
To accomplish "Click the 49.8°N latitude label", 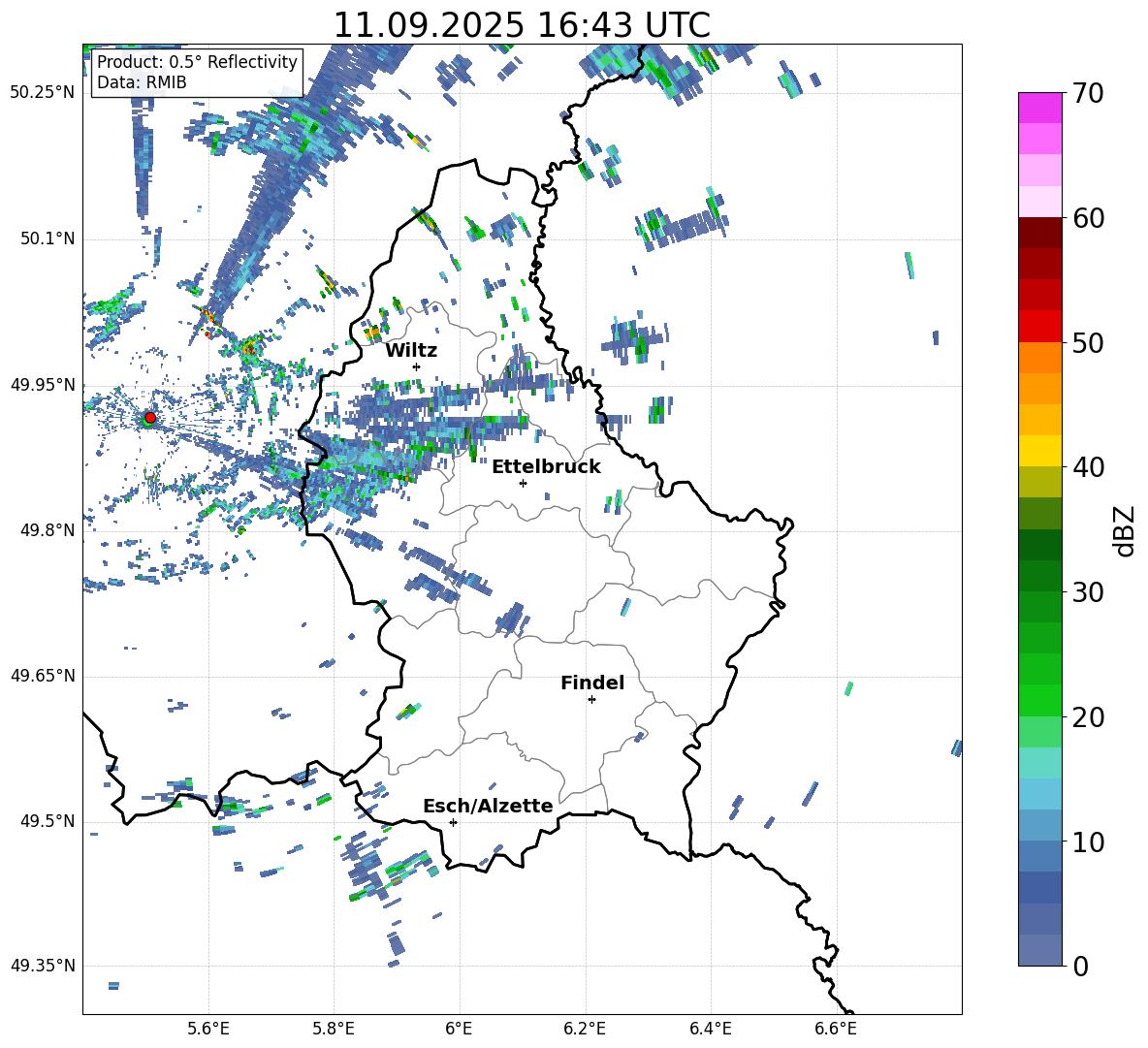I will 47,530.
